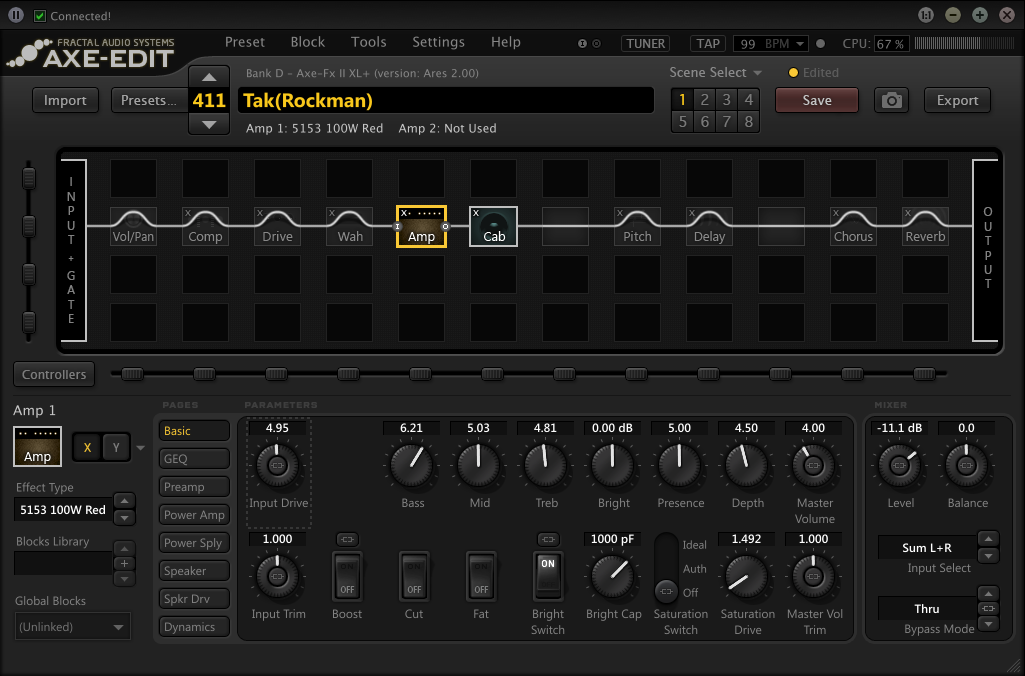Click the Wah block in the signal chain
1025x676 pixels.
350,226
